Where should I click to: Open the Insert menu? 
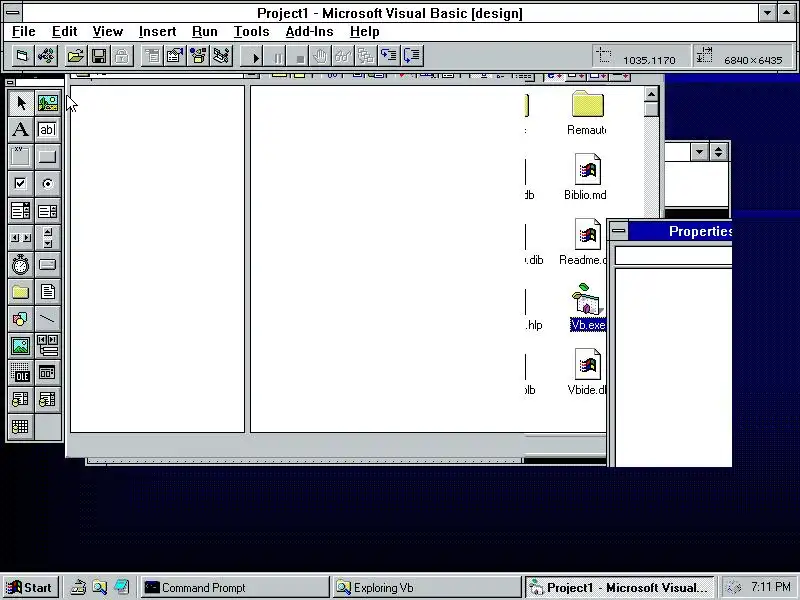[x=157, y=32]
